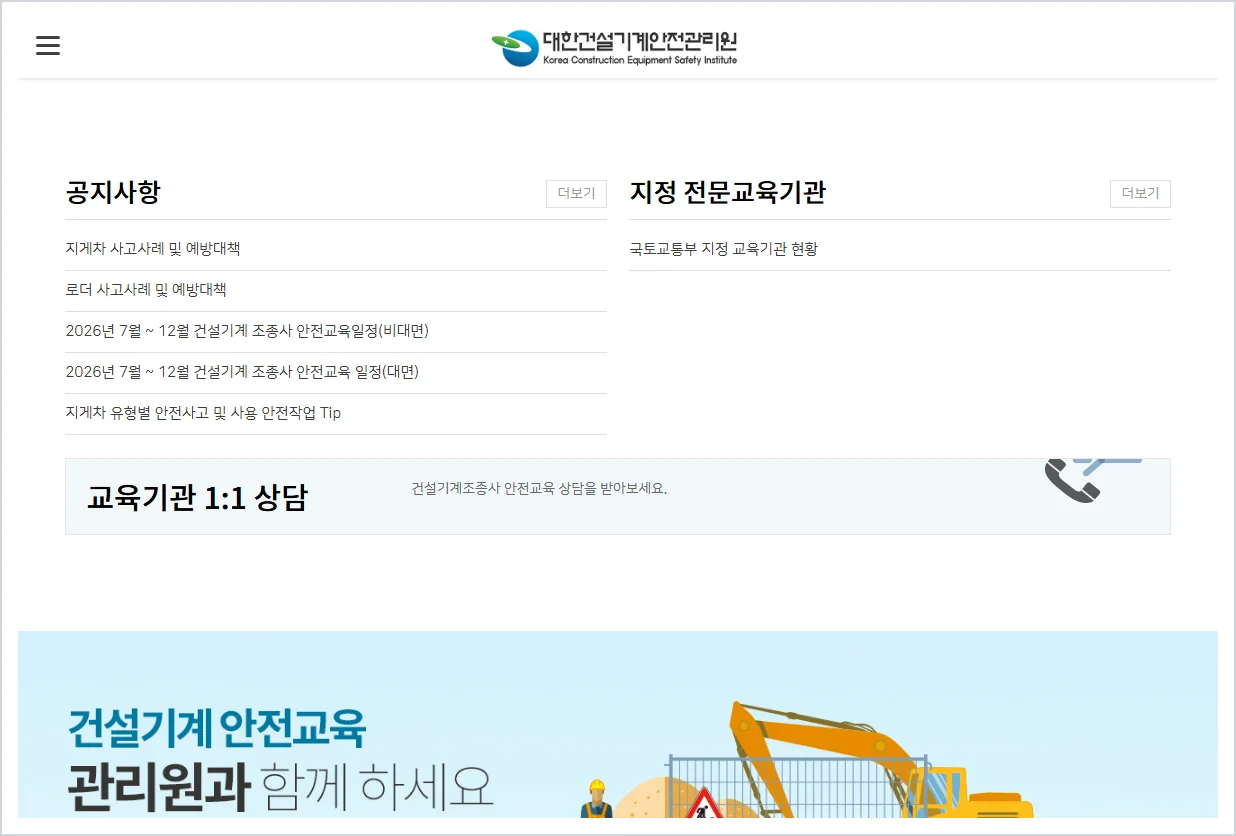Open 더보기 for 공지사항
1236x836 pixels.
coord(576,194)
